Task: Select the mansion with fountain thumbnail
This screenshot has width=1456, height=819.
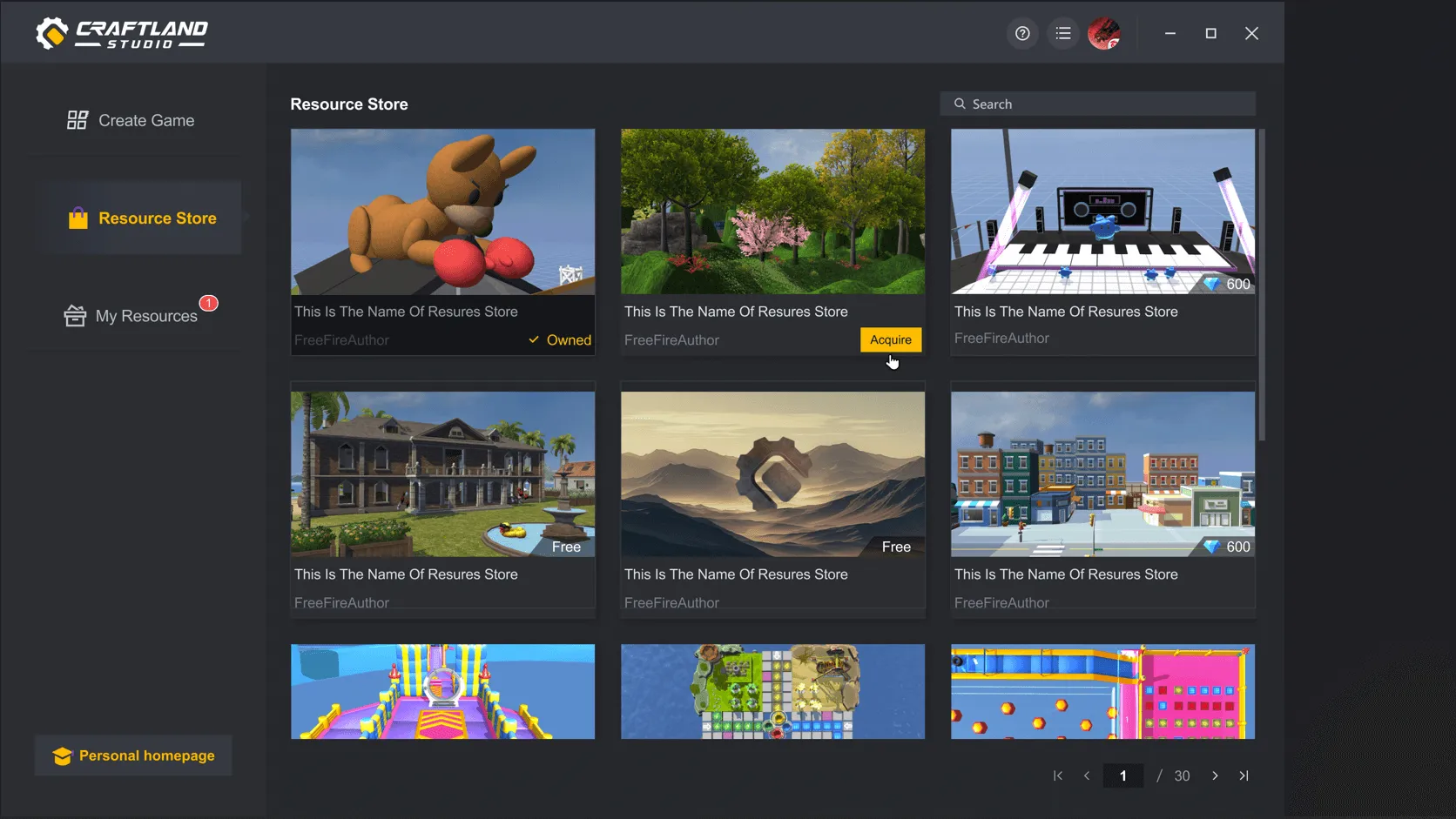Action: (442, 473)
